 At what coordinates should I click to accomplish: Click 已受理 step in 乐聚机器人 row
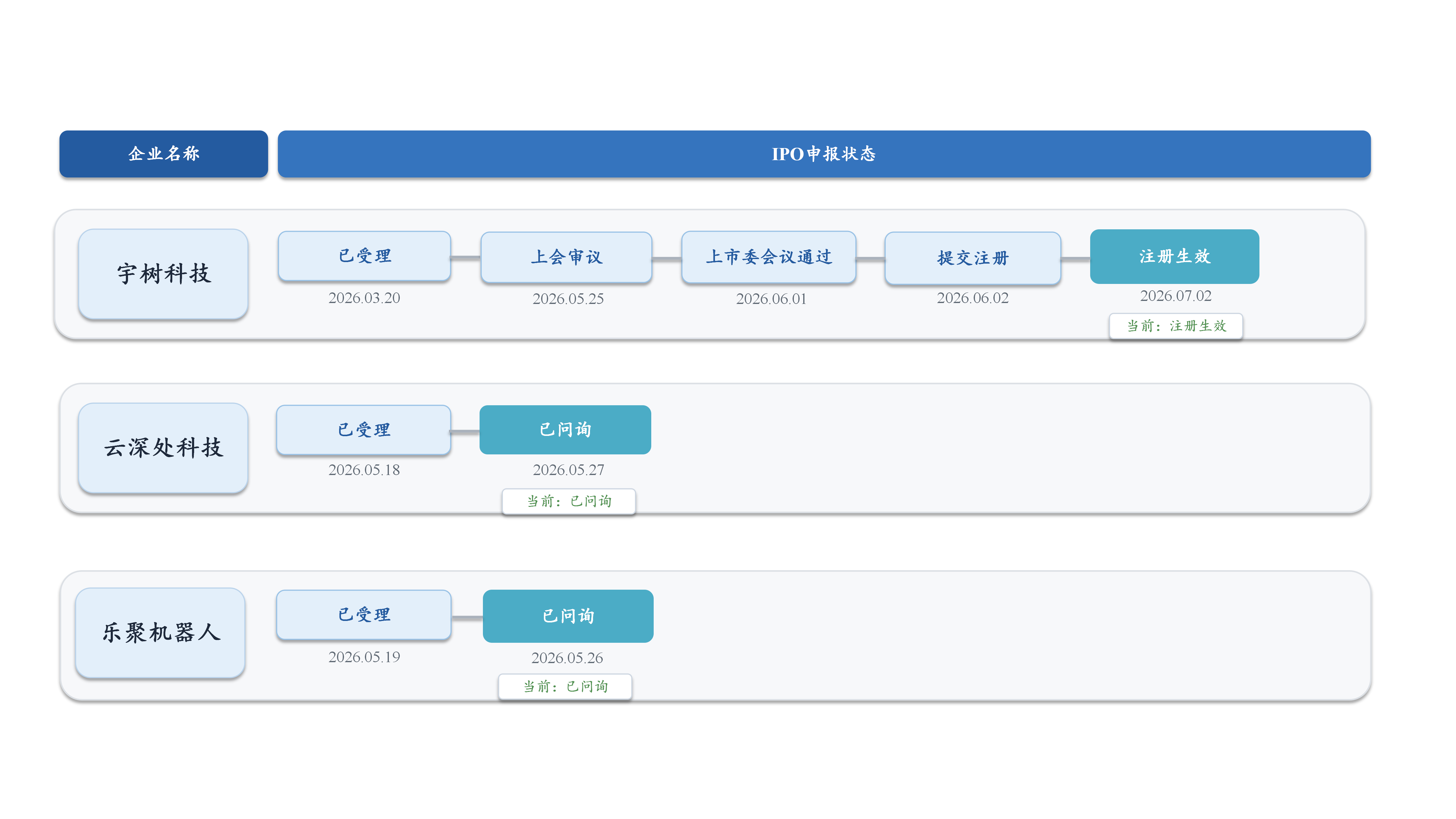(x=364, y=615)
